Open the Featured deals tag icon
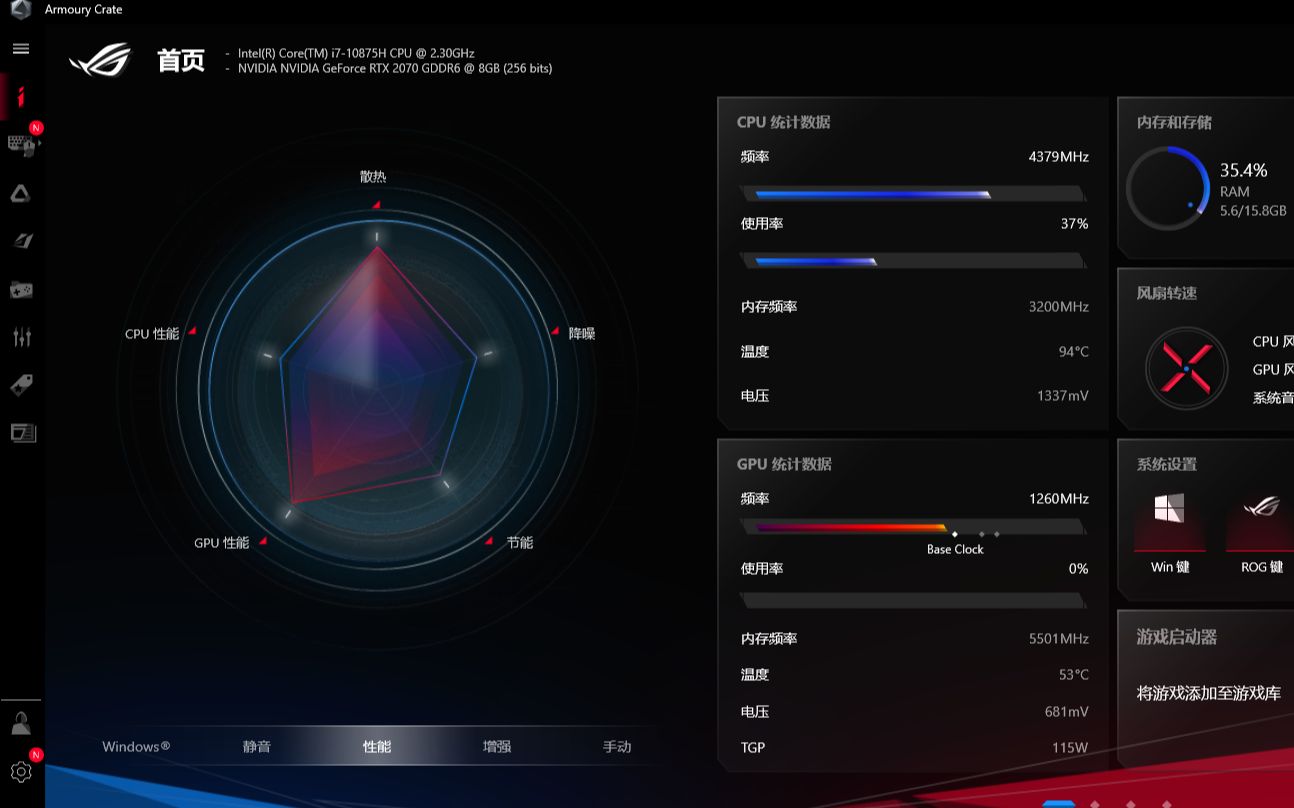Viewport: 1294px width, 808px height. [x=22, y=385]
